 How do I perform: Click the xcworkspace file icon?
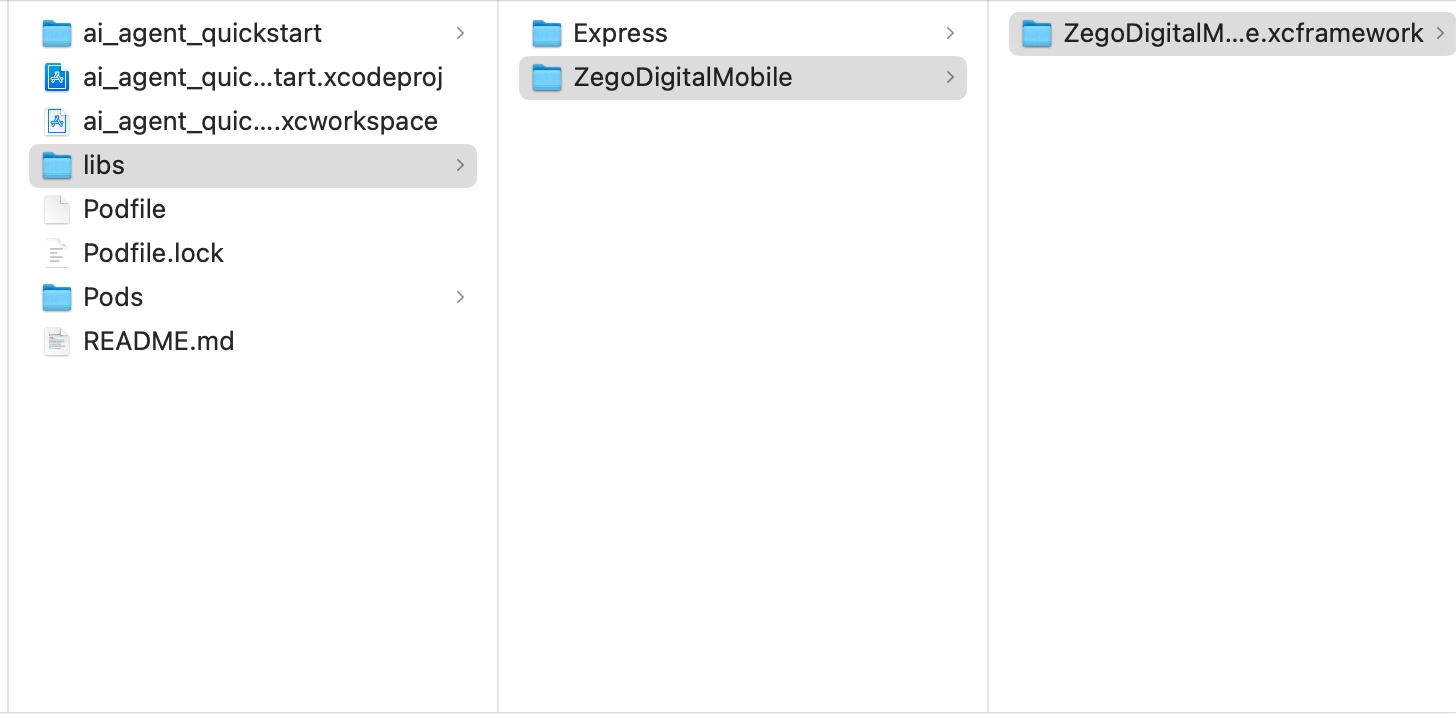pyautogui.click(x=57, y=122)
